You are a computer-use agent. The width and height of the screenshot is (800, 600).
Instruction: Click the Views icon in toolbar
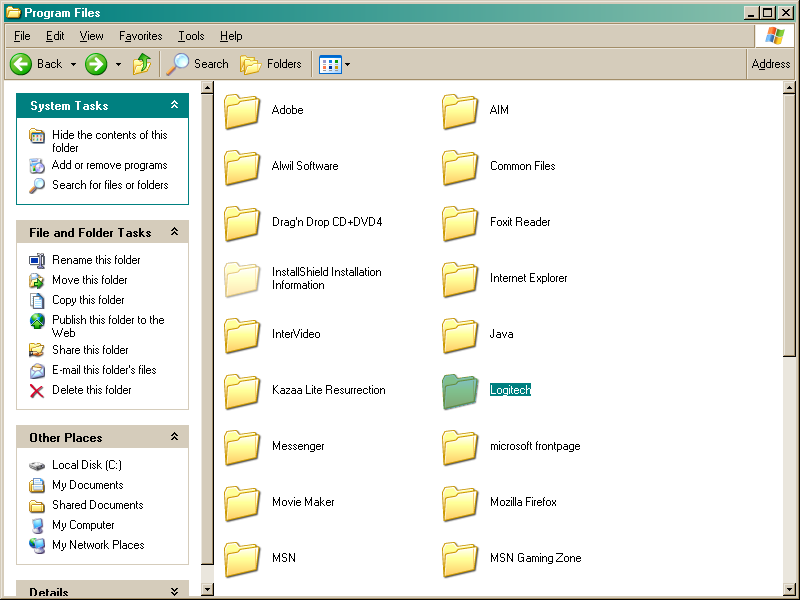click(x=330, y=65)
